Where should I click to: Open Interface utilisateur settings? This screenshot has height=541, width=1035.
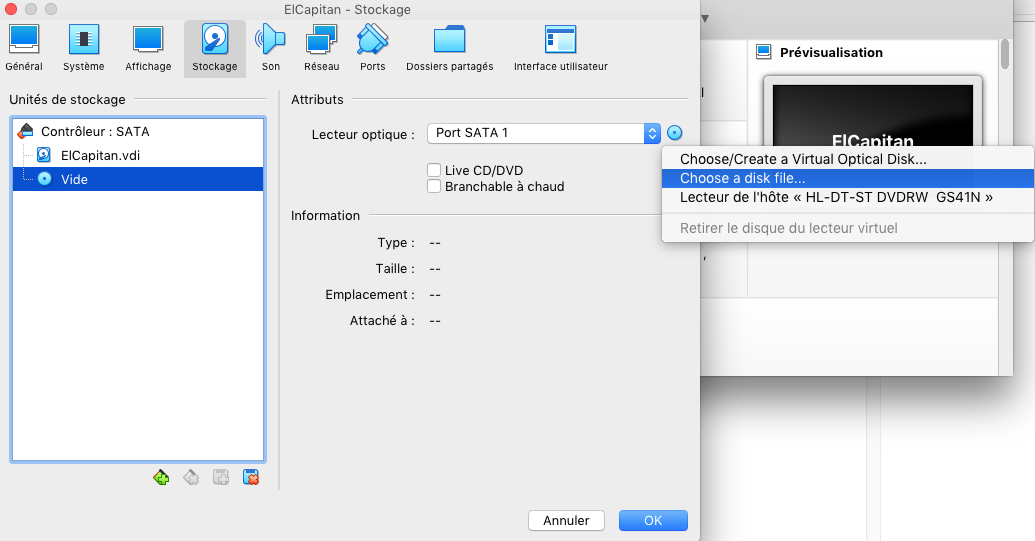tap(560, 48)
